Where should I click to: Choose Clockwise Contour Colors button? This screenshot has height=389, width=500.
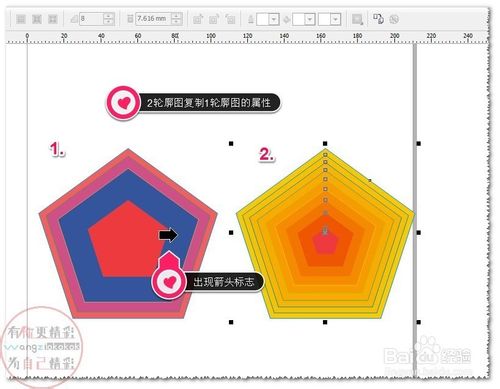coord(214,19)
